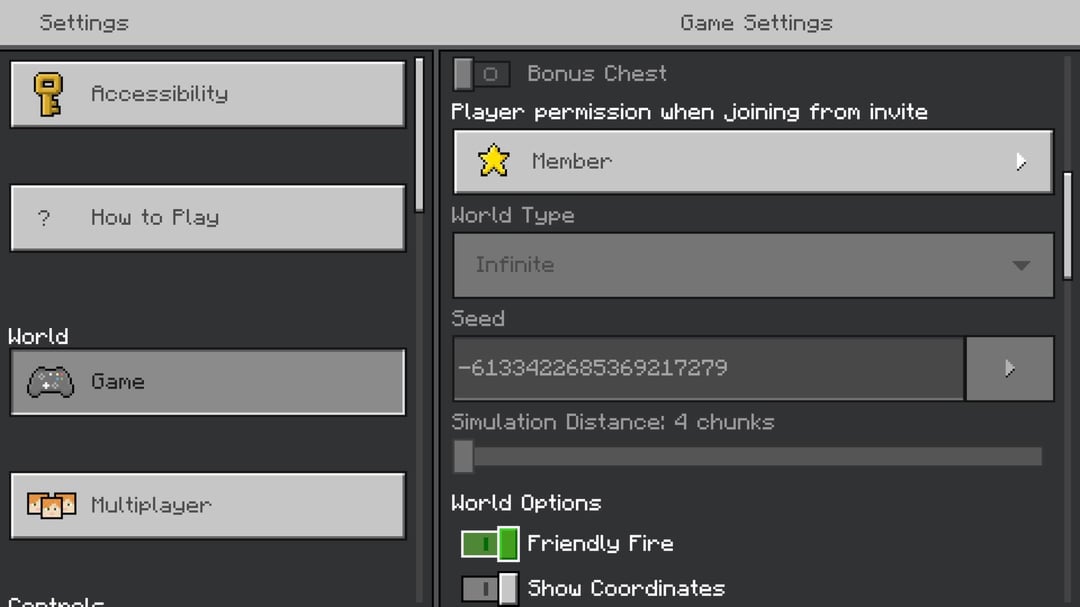
Task: Click the right arrow on Member selector
Action: [x=1020, y=161]
